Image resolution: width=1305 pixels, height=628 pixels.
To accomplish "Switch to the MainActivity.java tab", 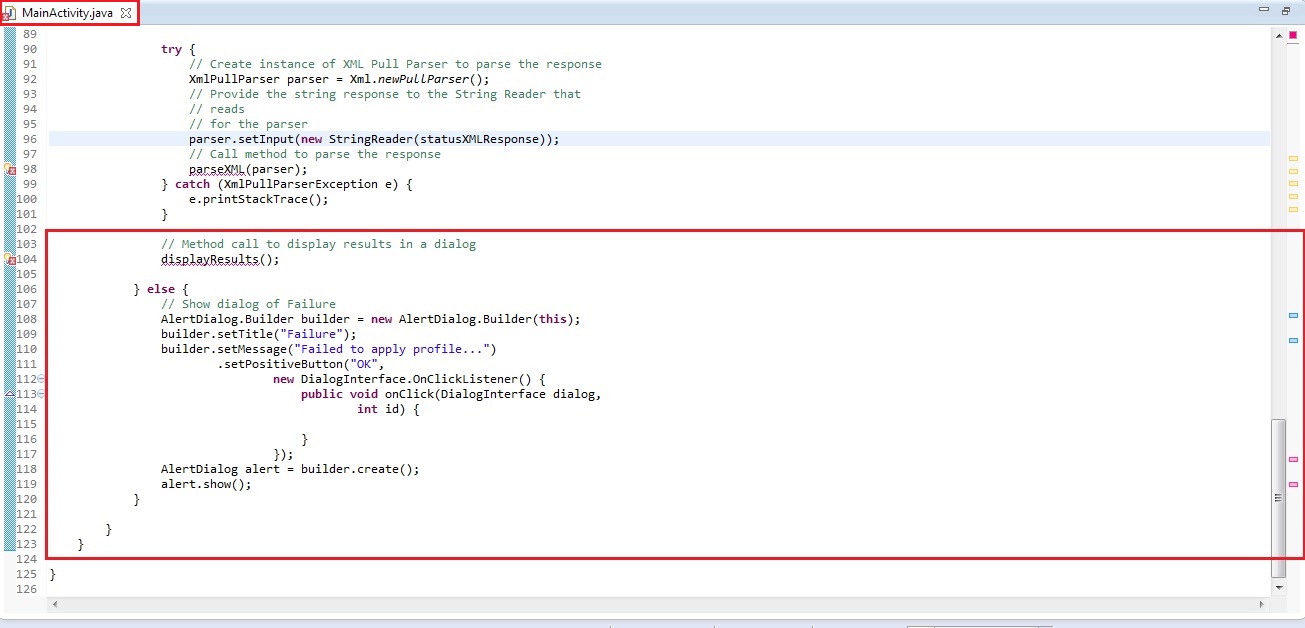I will (67, 13).
